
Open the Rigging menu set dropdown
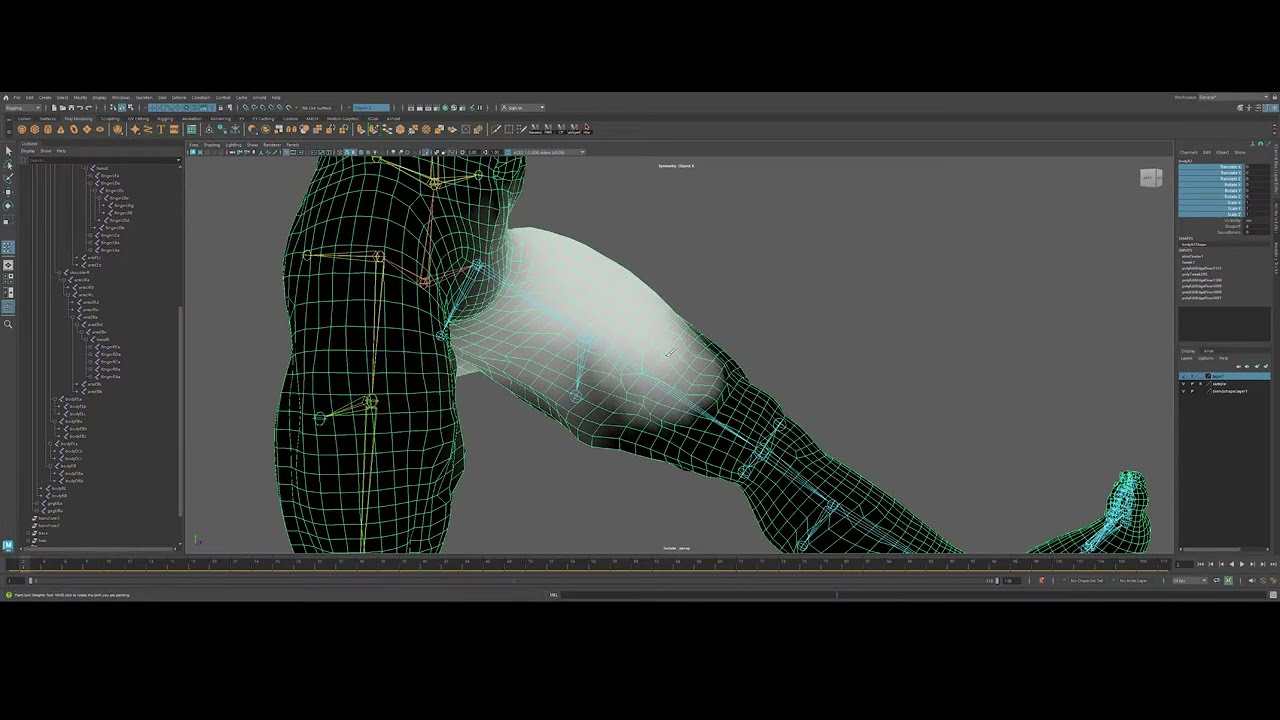(25, 107)
